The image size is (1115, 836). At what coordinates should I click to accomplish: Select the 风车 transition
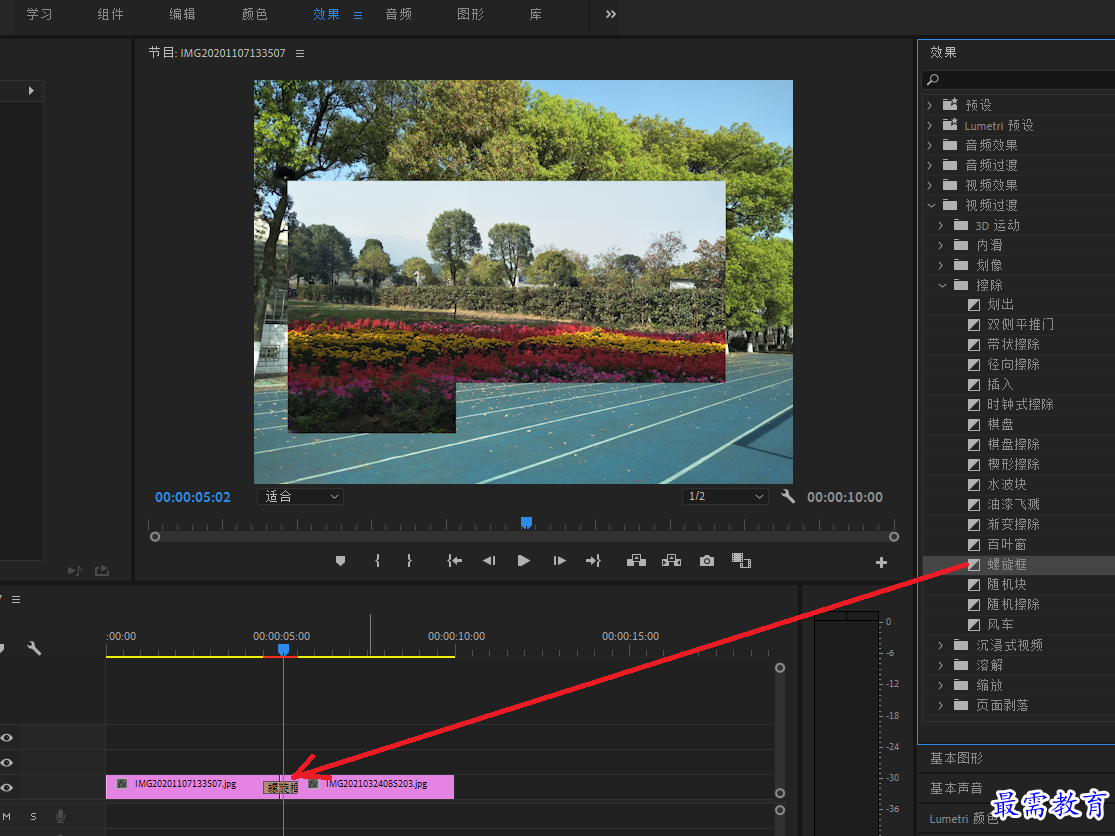pos(1000,624)
